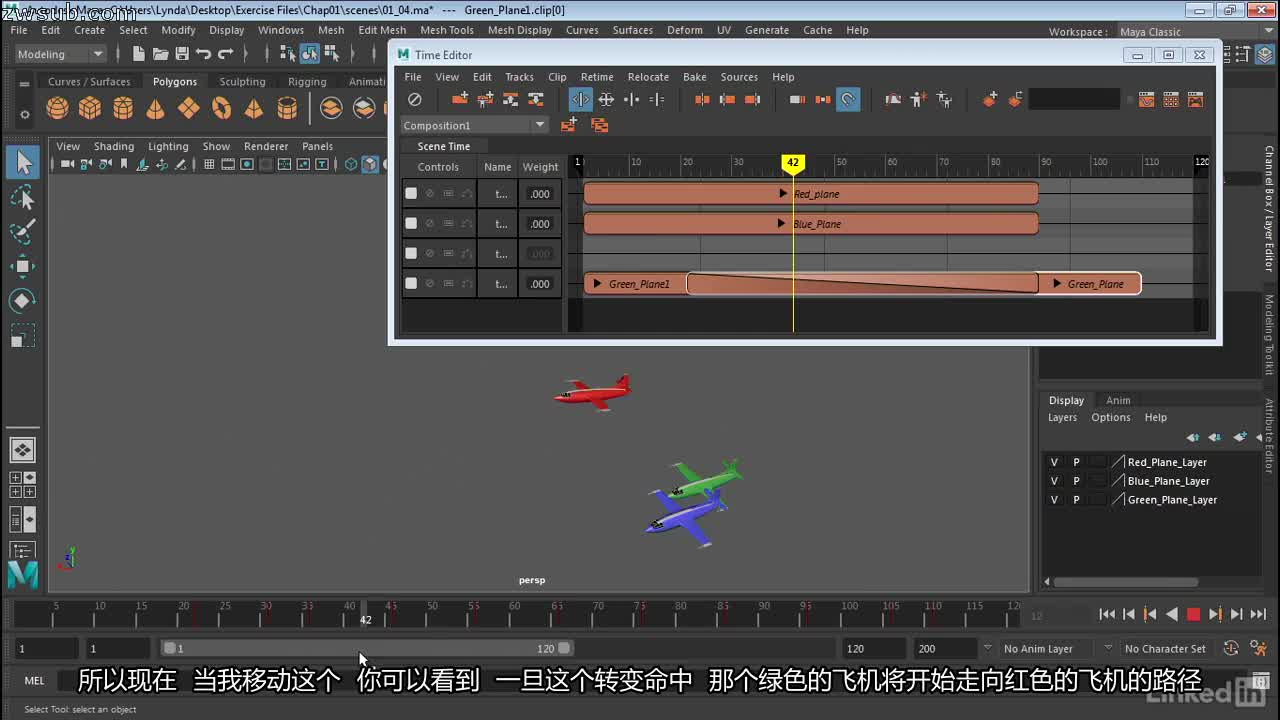Switch to the Sculpting shelf tab

(x=242, y=81)
